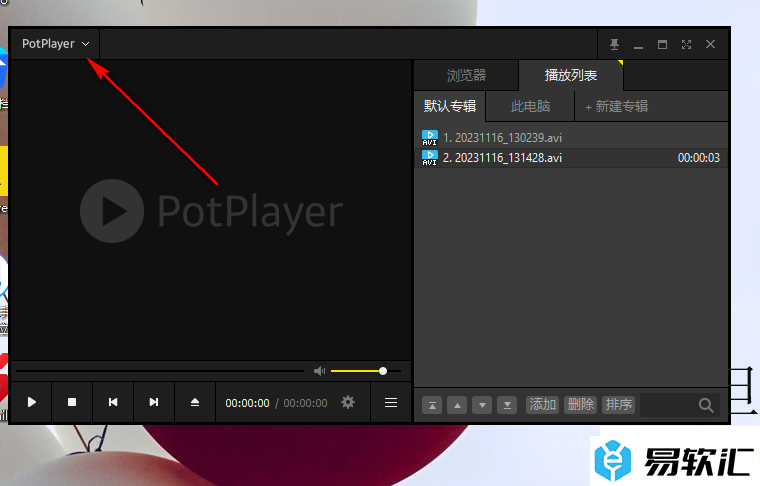Viewport: 760px width, 486px height.
Task: Open the PotPlayer main menu dropdown
Action: click(55, 44)
